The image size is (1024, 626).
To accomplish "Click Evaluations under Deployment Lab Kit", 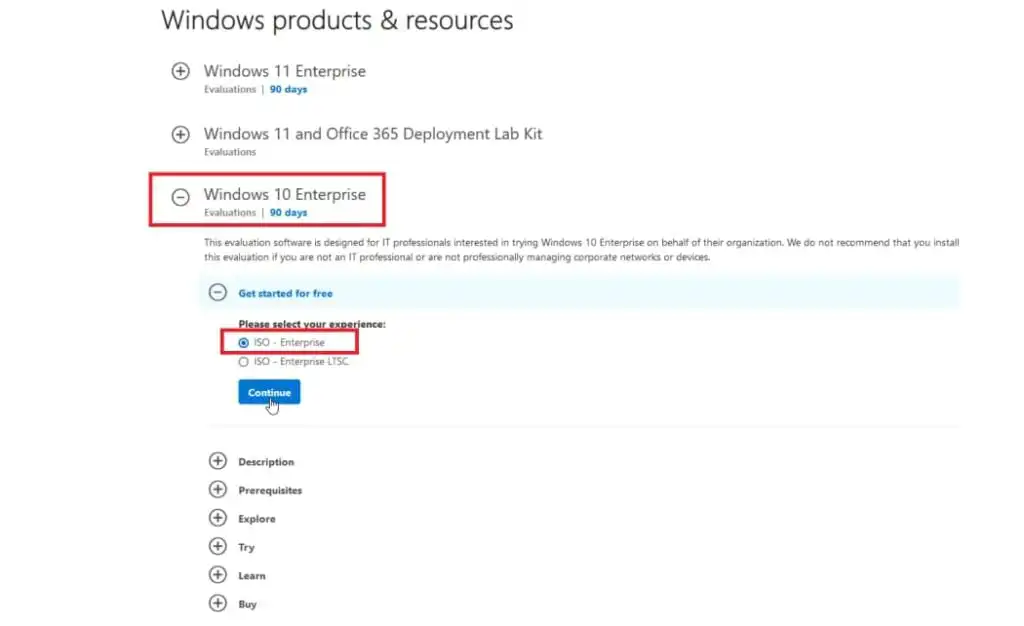I will [x=230, y=152].
